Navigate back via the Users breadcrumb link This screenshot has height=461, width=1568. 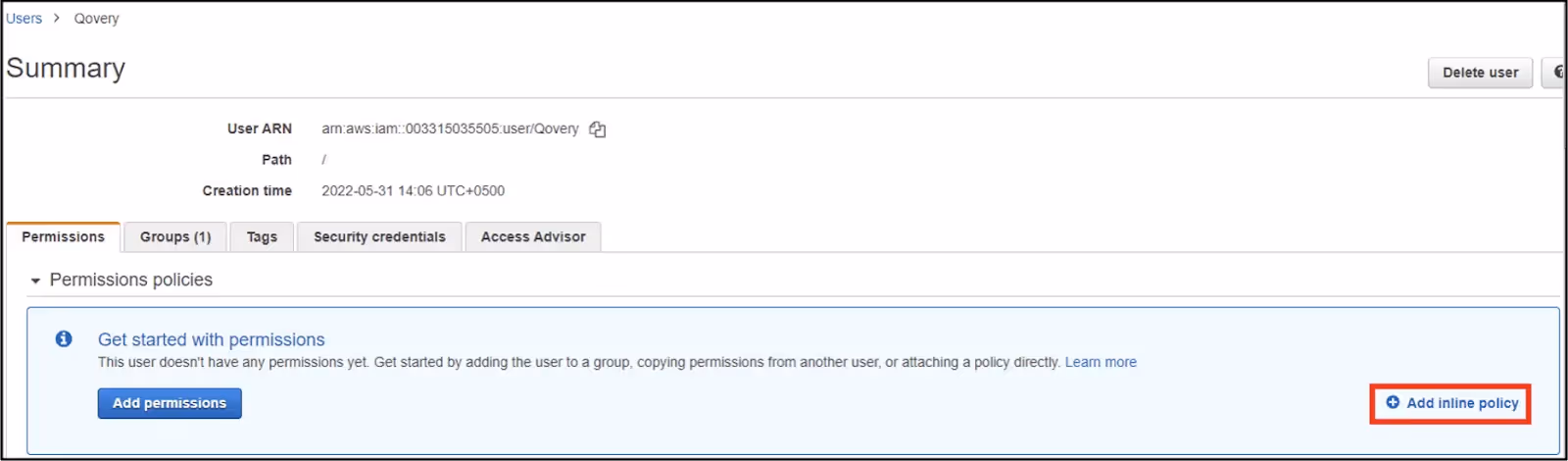[24, 18]
